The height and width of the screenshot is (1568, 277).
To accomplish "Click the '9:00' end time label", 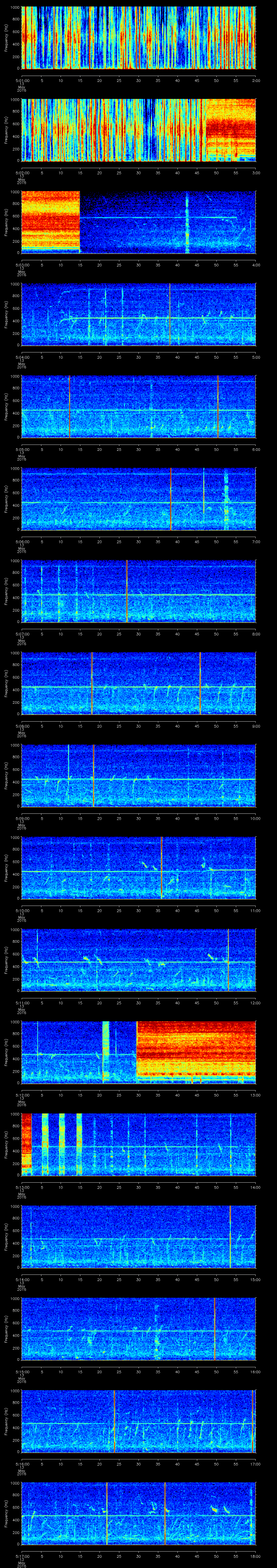I will click(256, 726).
